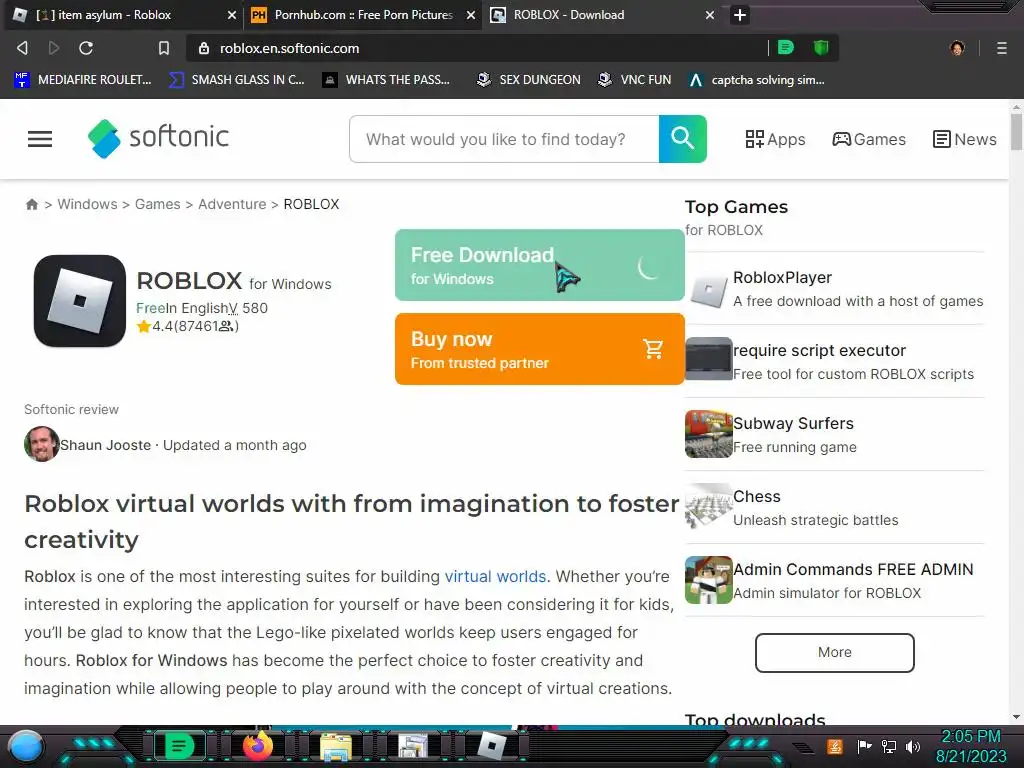The height and width of the screenshot is (768, 1024).
Task: Open captcha solving sim... bookmark
Action: click(x=757, y=80)
